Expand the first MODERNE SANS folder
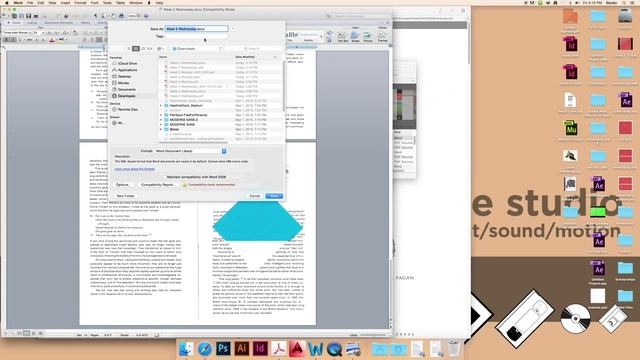This screenshot has height=360, width=640. (161, 120)
